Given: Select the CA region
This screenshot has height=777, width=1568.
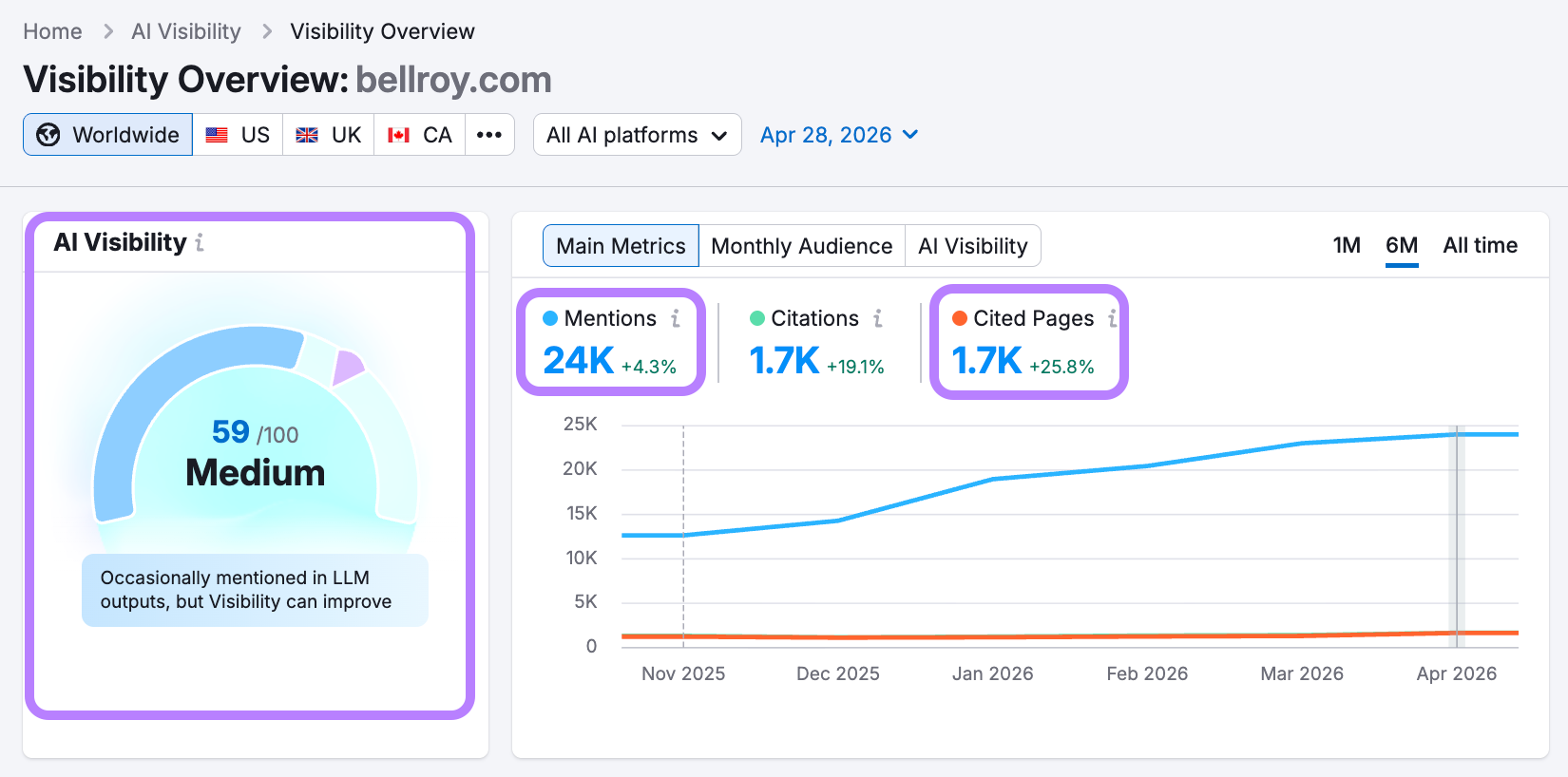Looking at the screenshot, I should click(x=419, y=135).
